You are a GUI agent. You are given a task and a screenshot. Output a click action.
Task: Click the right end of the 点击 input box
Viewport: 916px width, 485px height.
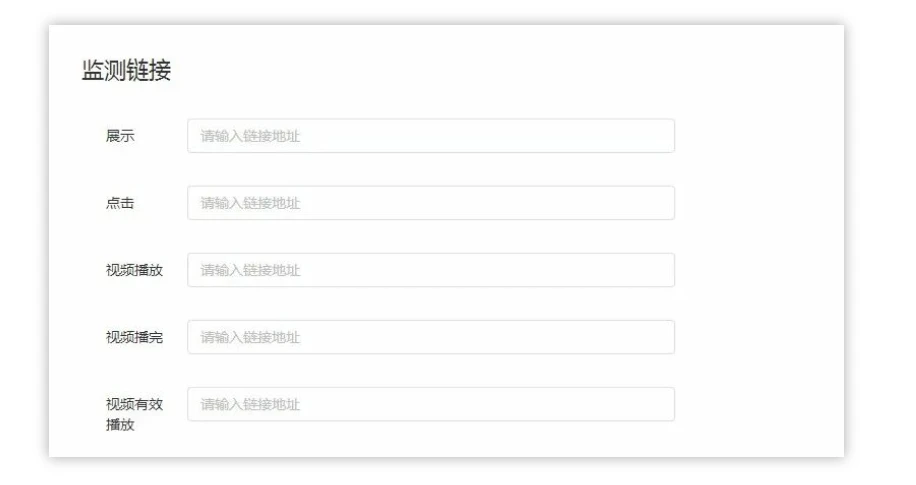tap(662, 203)
